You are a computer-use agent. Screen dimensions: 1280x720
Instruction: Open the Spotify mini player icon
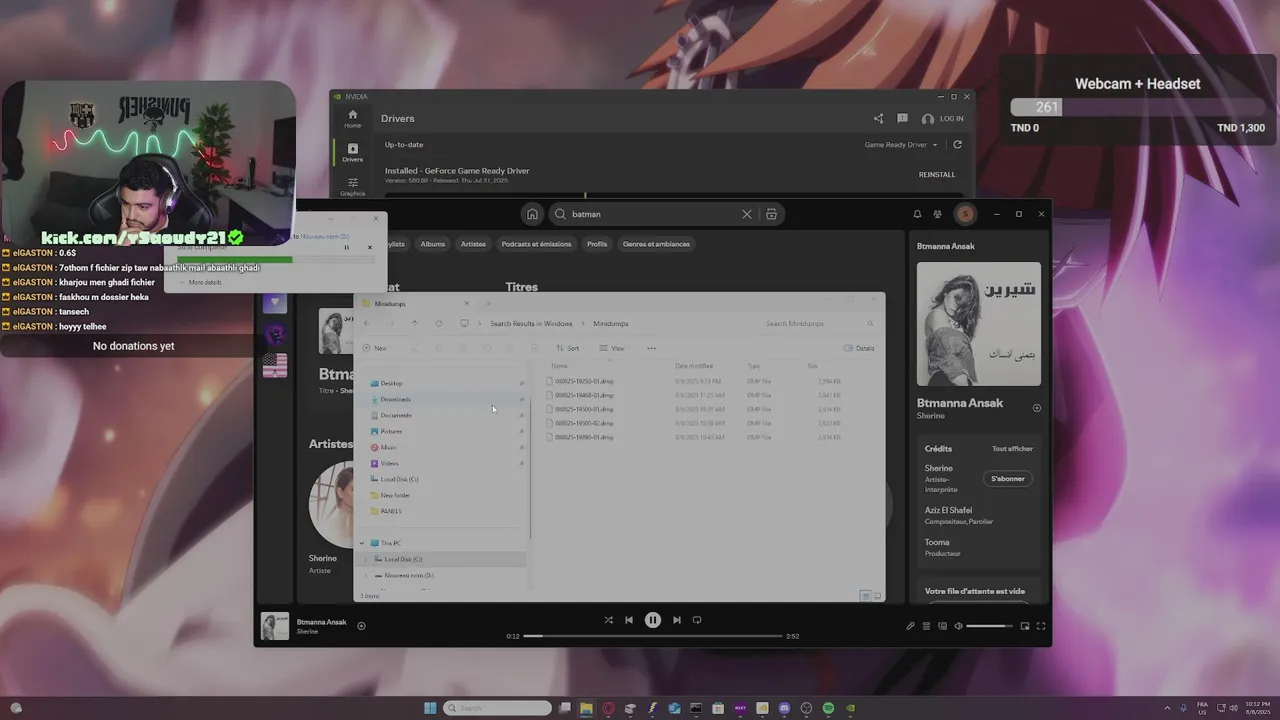(1025, 626)
